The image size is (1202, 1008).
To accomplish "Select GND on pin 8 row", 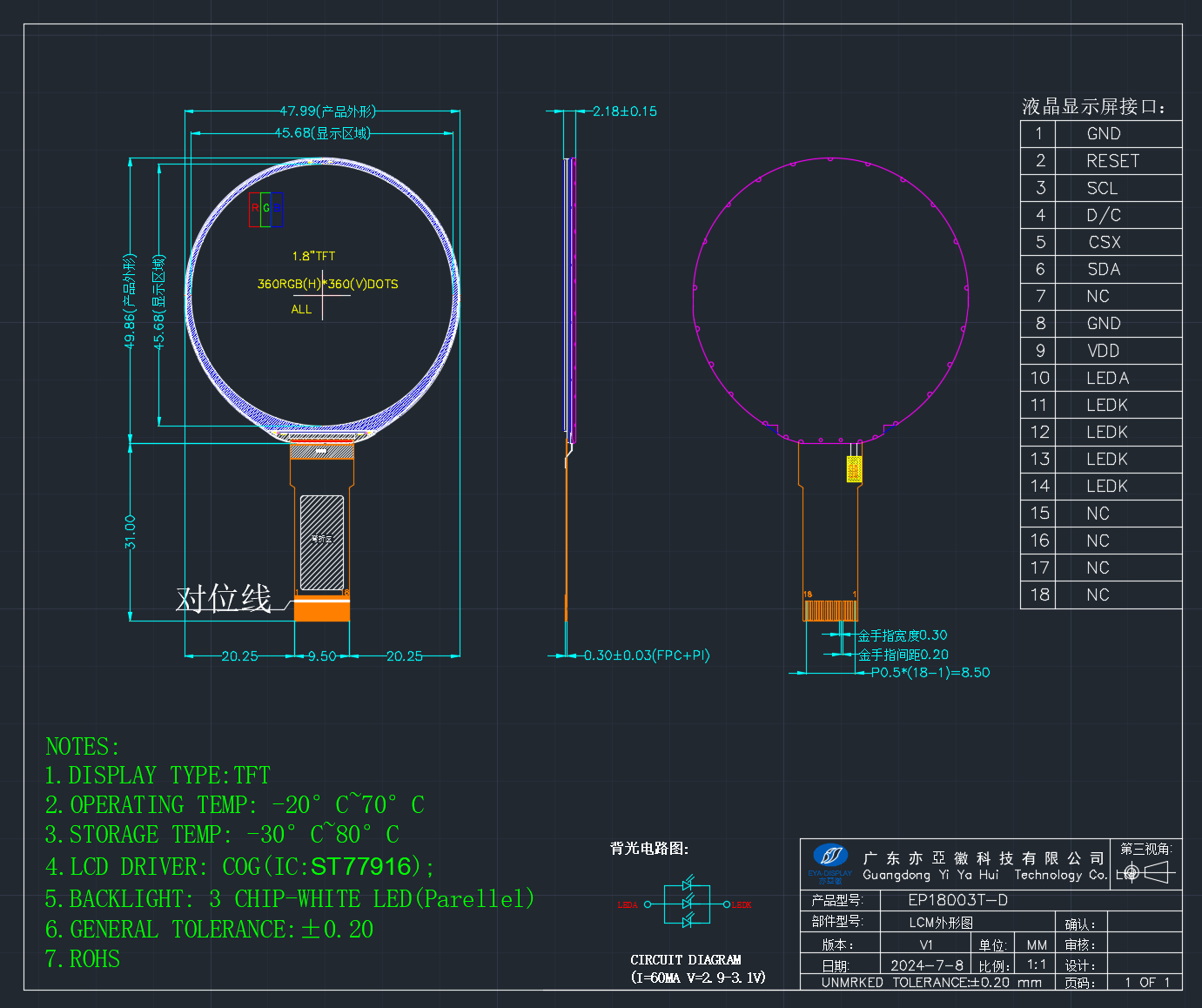I will click(1104, 324).
